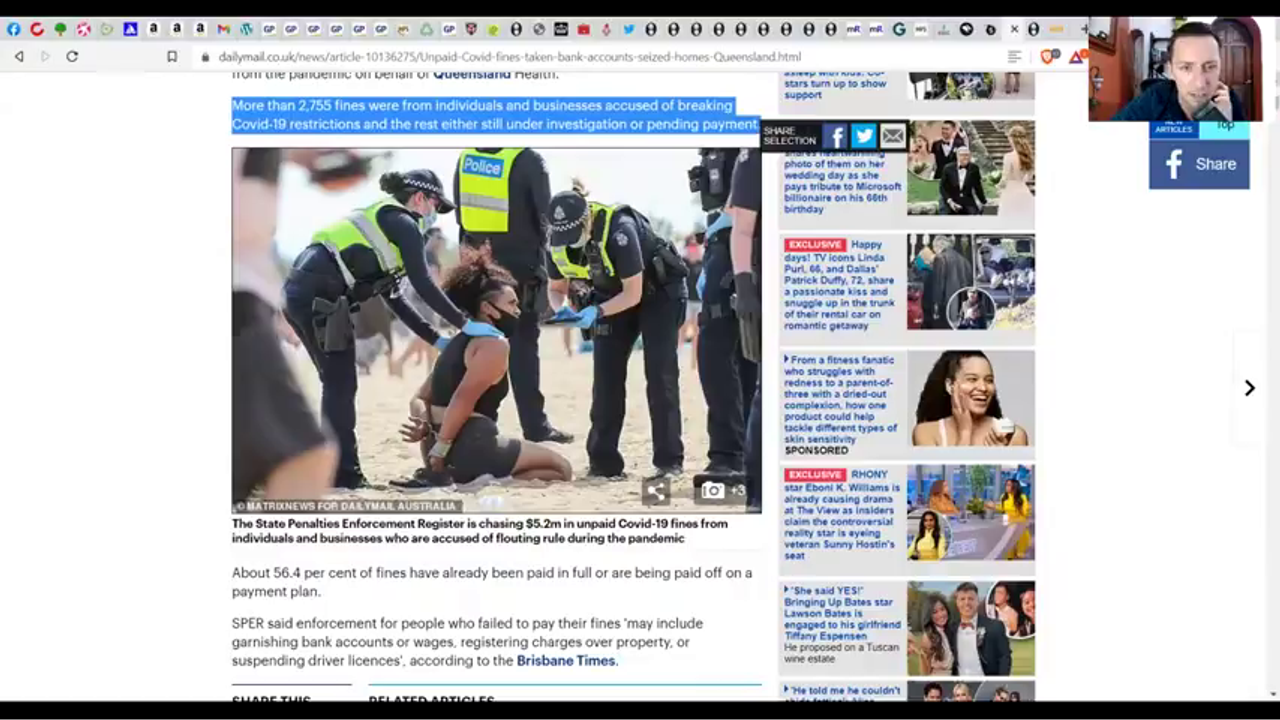Open the Lawson Bates engagement story thumbnail
The image size is (1280, 720).
[x=970, y=628]
